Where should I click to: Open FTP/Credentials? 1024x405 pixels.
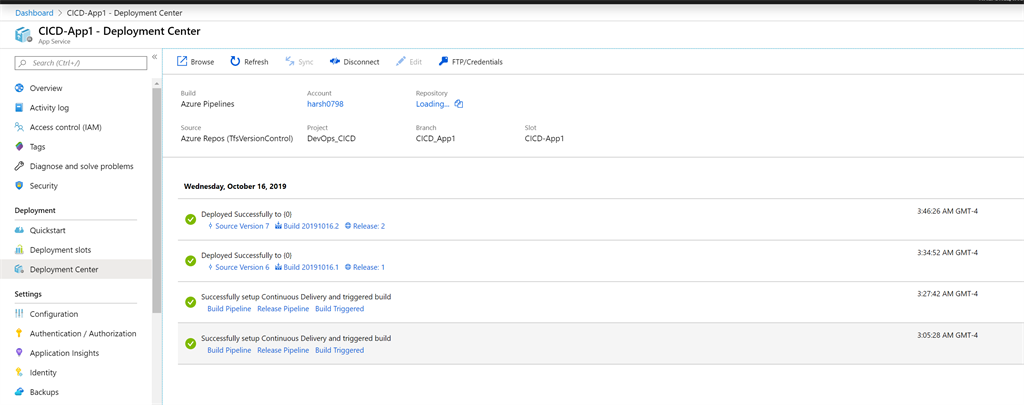pos(470,62)
